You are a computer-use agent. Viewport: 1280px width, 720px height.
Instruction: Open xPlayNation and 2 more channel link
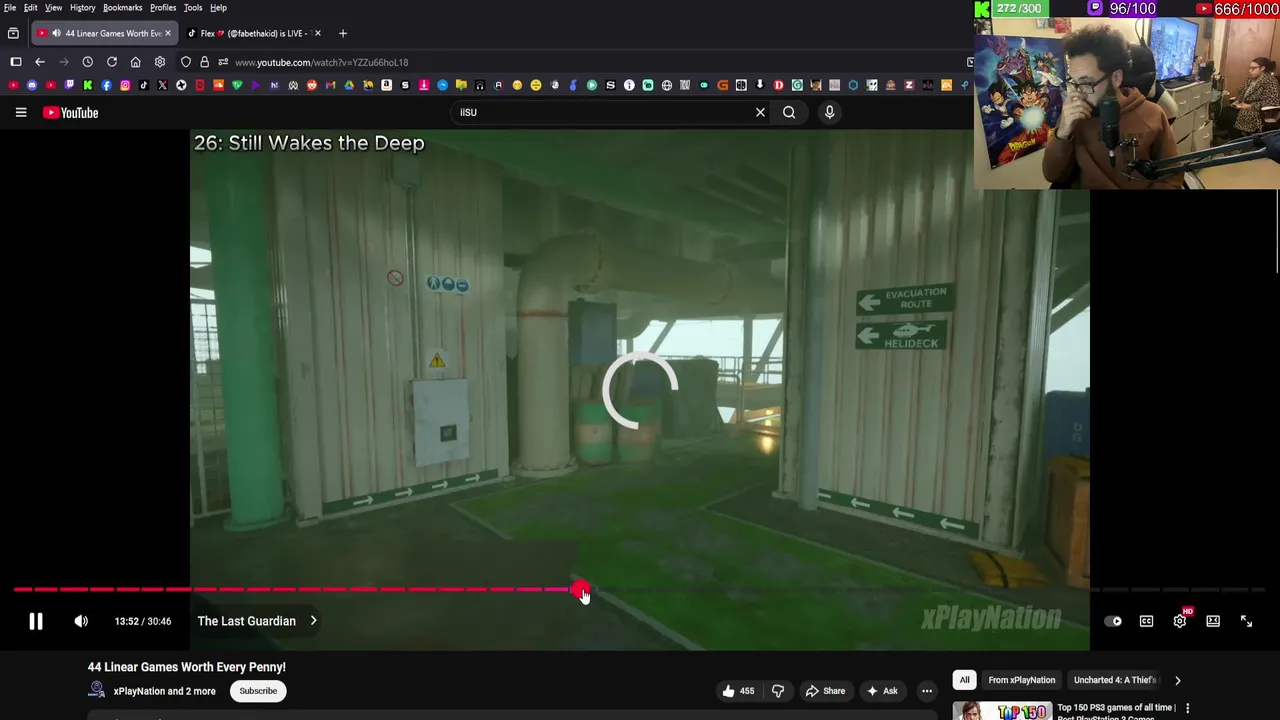[x=164, y=691]
